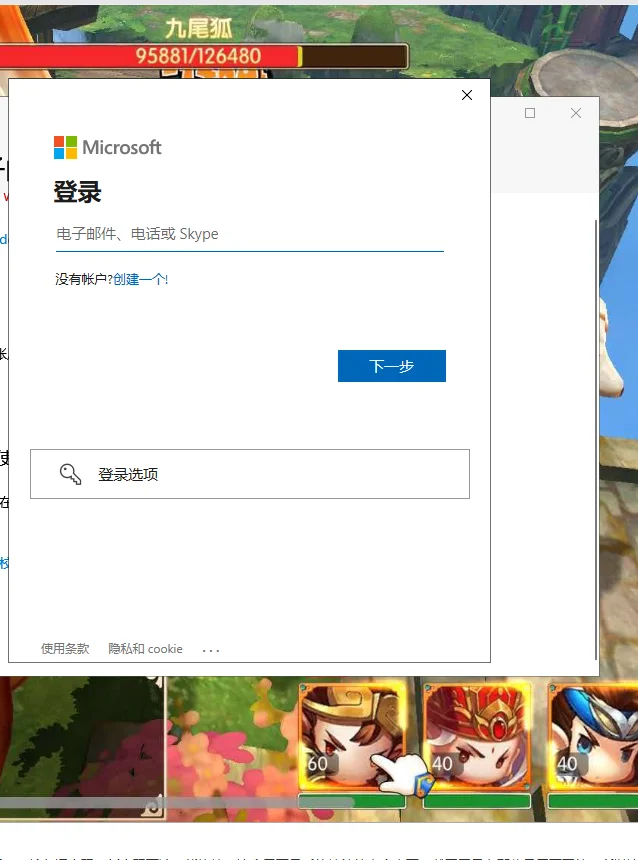Screen dimensions: 638x860
Task: Open the 创建一个 create account link
Action: click(140, 279)
